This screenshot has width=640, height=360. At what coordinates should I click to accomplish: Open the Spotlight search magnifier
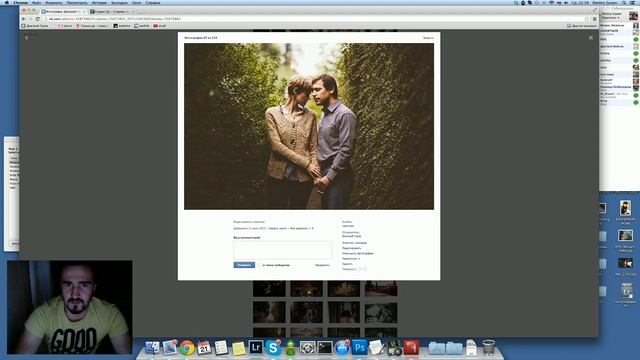624,2
